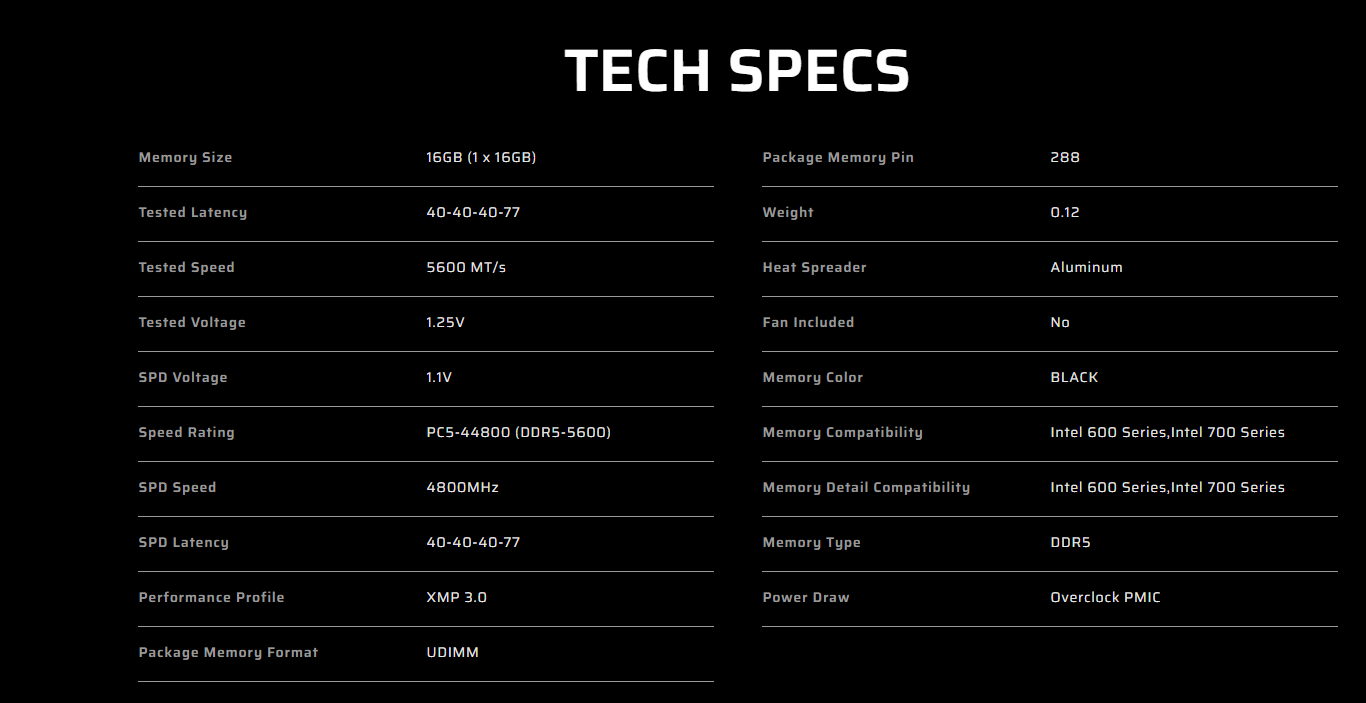Click the SPD Voltage label
1366x703 pixels.
coord(183,377)
